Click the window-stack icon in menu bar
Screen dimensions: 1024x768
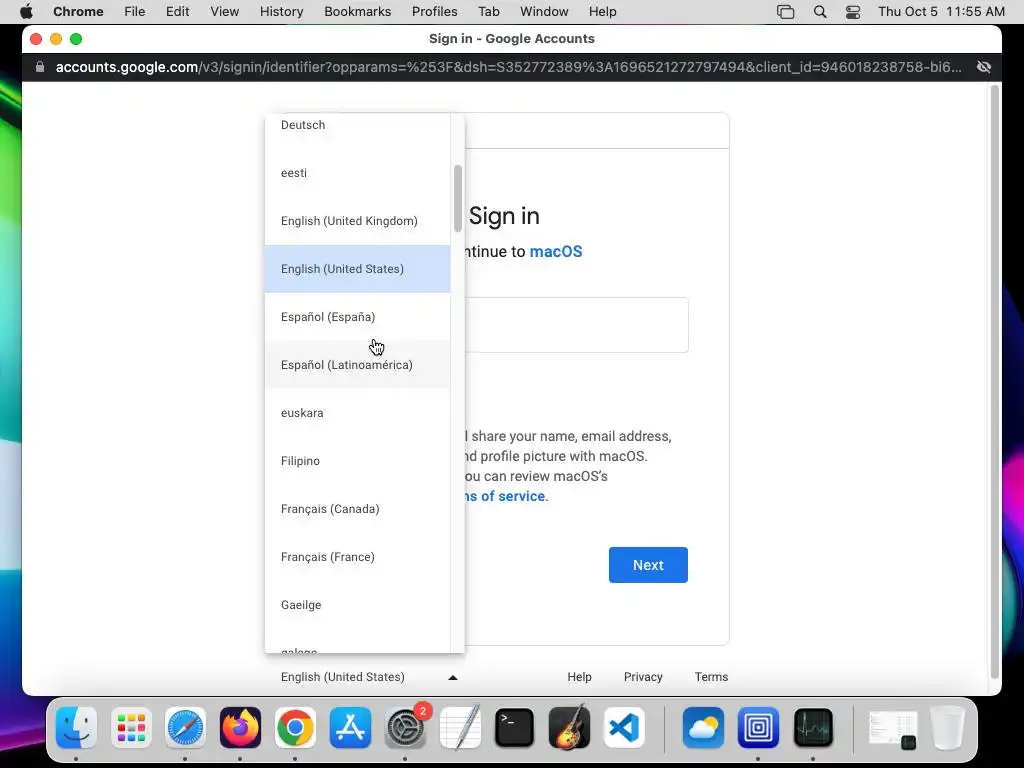786,12
